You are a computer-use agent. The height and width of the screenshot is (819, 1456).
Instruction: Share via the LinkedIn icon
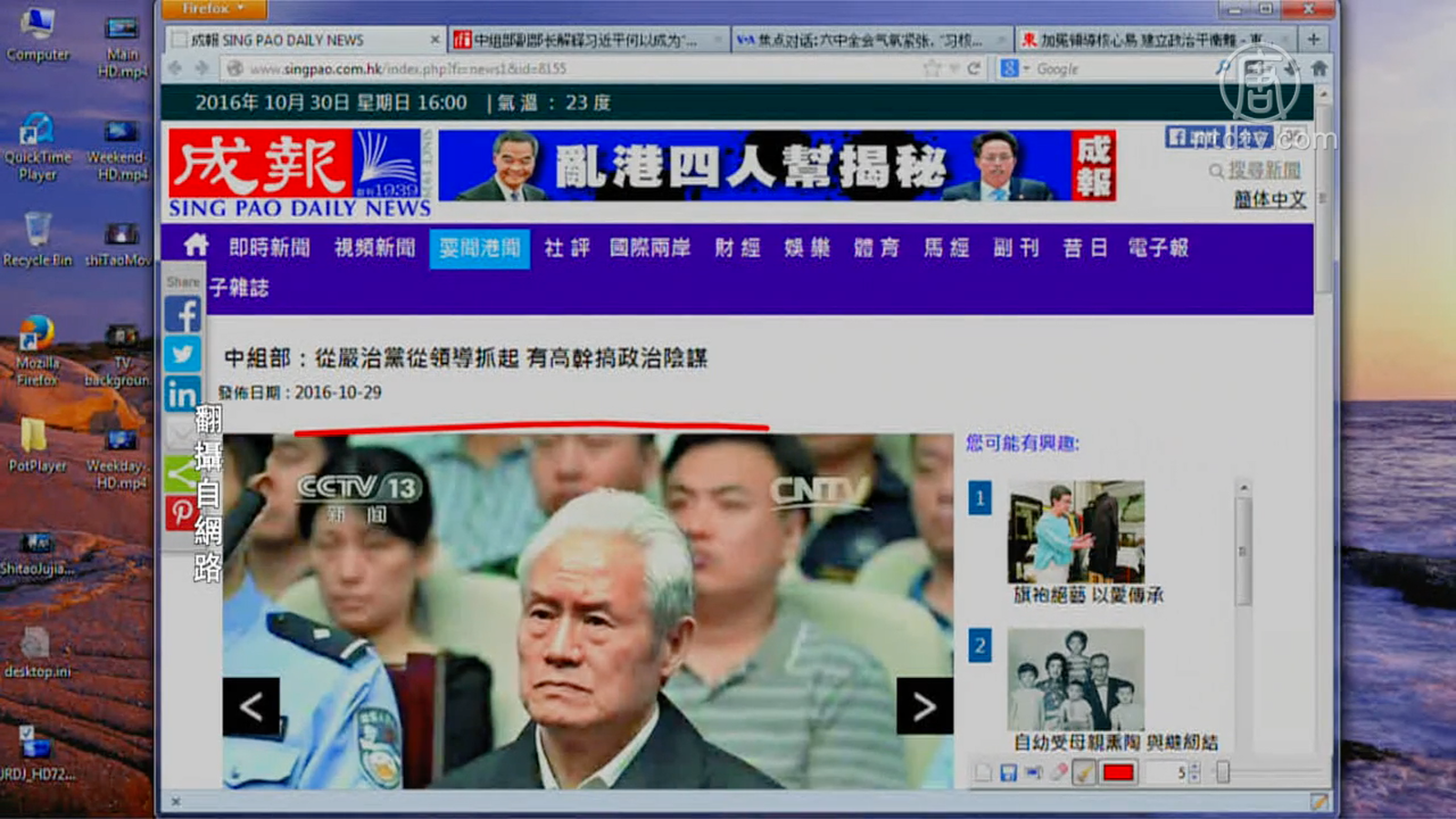click(183, 394)
